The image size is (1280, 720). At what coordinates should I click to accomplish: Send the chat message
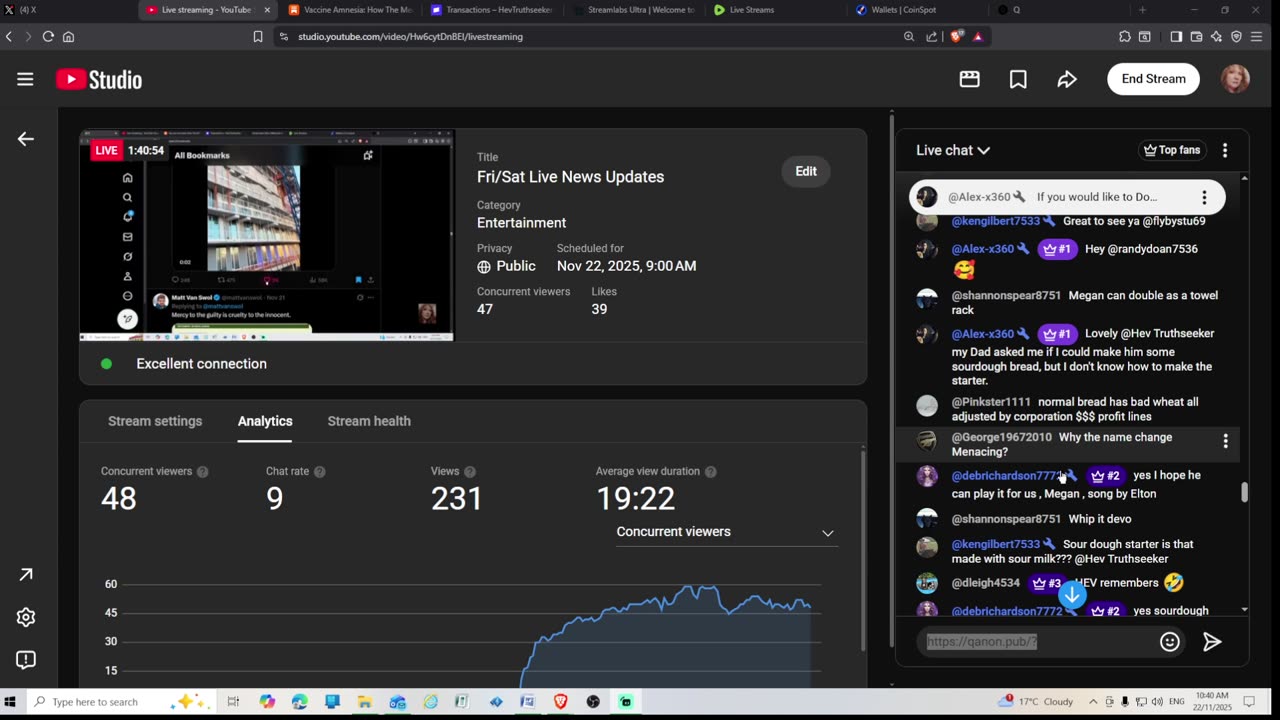1212,642
